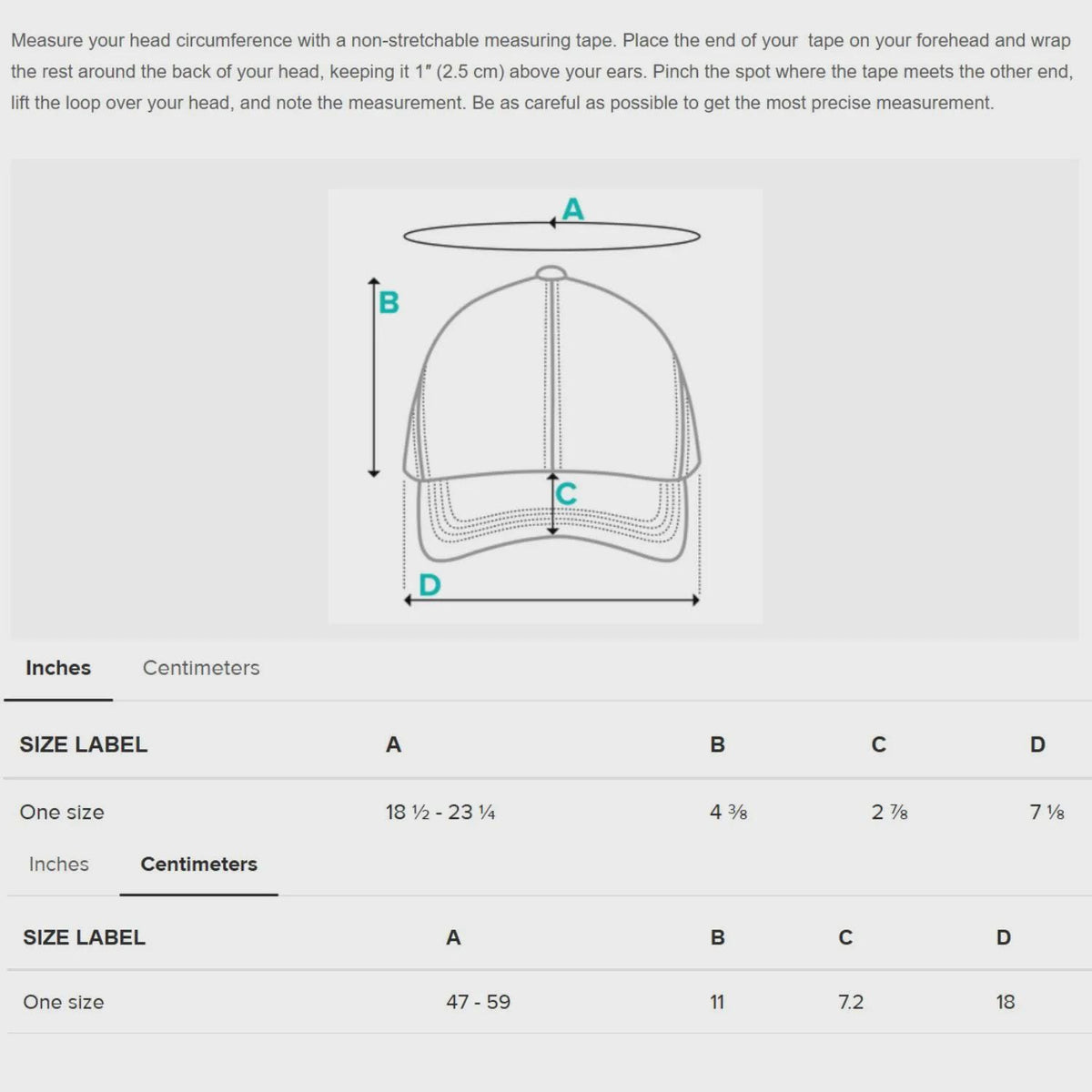Click column D header in centimeters table
1092x1092 pixels.
(1004, 937)
